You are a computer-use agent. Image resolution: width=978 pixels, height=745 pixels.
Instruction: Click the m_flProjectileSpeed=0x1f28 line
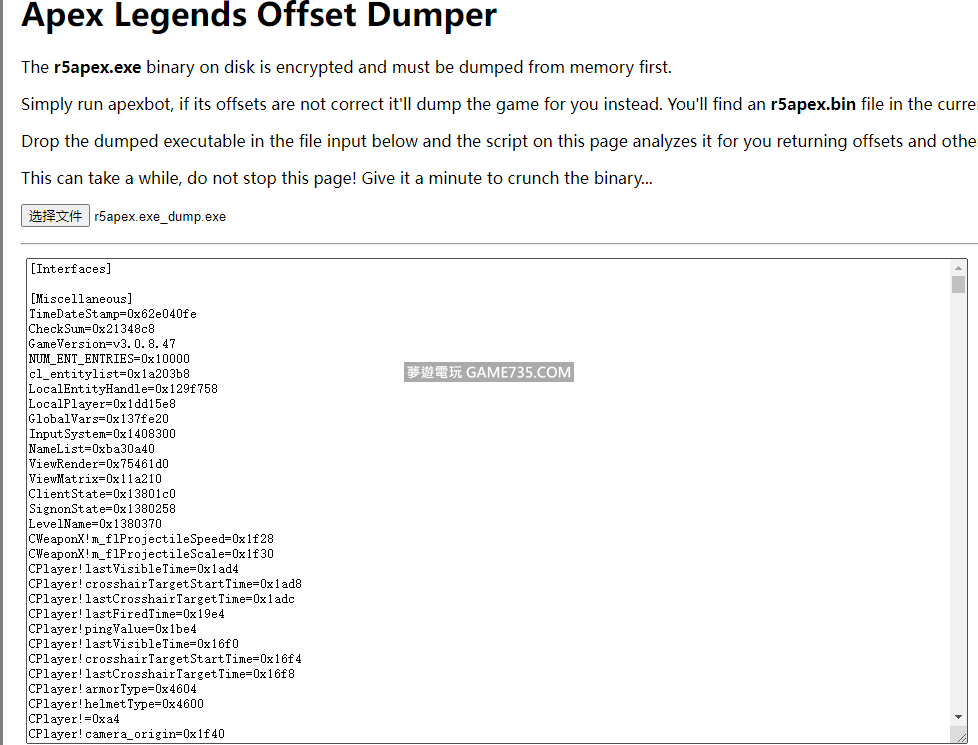[x=152, y=538]
